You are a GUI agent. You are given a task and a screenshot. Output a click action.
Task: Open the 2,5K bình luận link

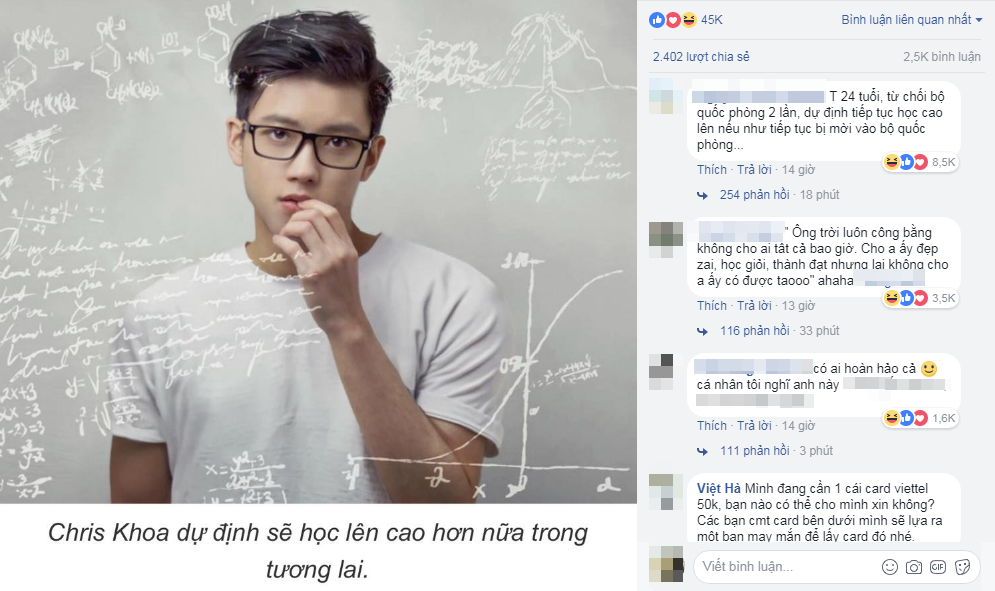[x=942, y=56]
